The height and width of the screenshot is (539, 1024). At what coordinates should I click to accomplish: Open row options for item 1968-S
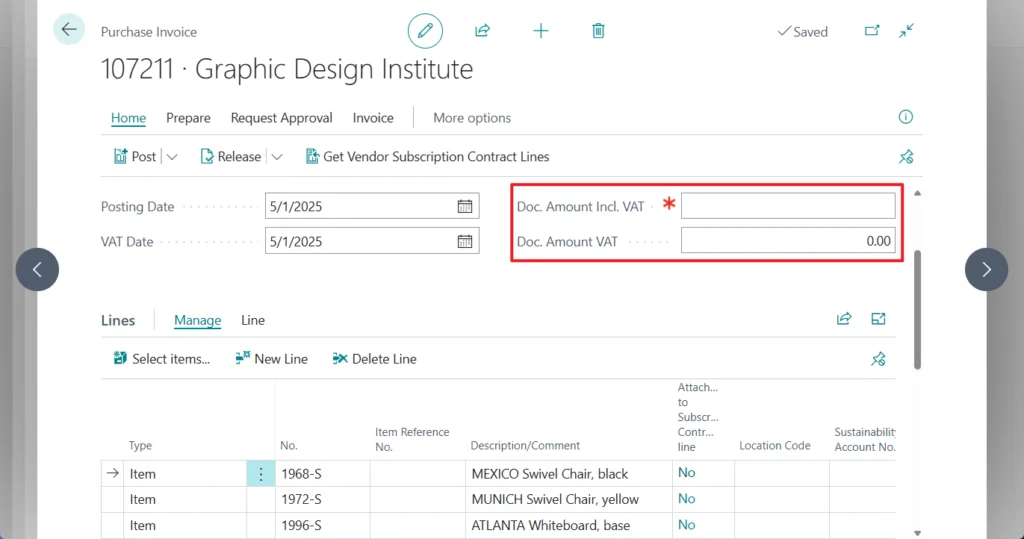261,474
